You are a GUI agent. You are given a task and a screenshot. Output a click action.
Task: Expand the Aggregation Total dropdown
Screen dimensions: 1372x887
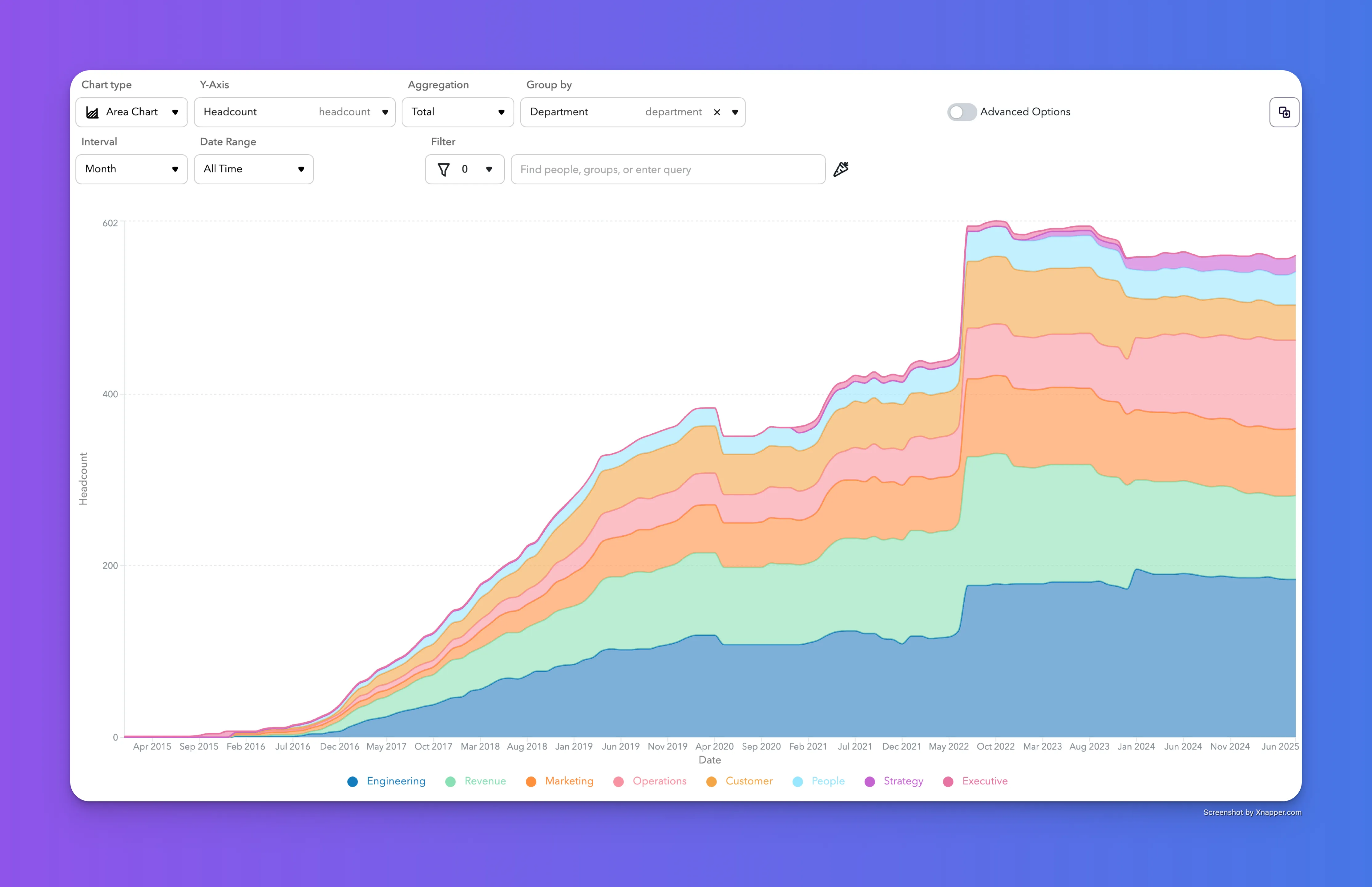[x=457, y=112]
